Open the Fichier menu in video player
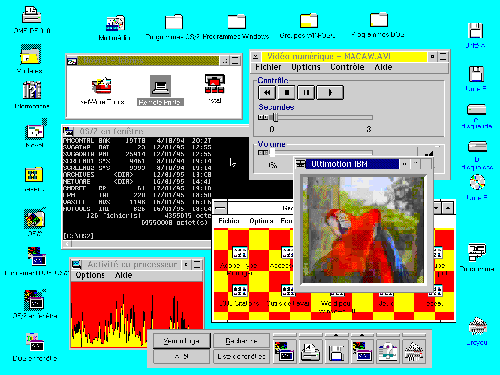500x375 pixels. click(268, 67)
